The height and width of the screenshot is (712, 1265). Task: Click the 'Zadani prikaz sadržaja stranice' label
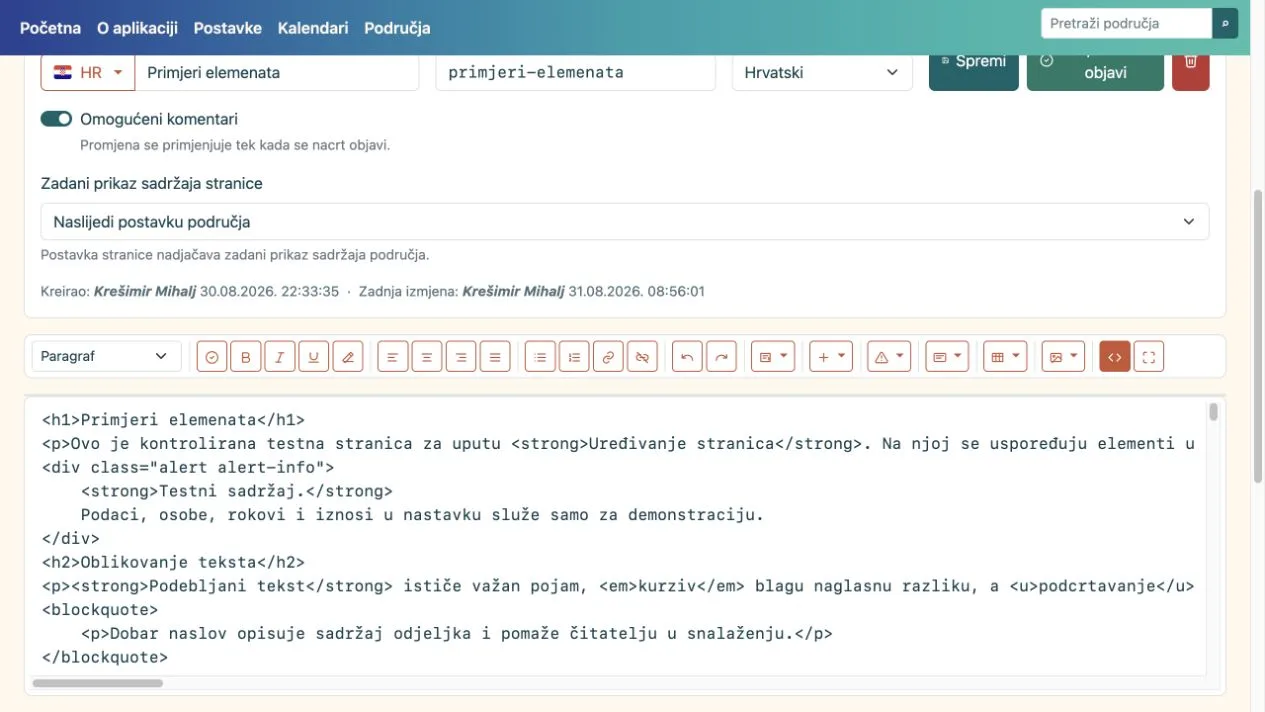click(x=152, y=184)
